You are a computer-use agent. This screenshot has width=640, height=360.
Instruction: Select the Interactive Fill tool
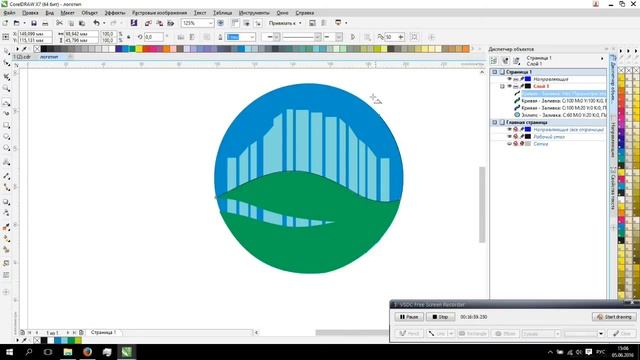(6, 239)
